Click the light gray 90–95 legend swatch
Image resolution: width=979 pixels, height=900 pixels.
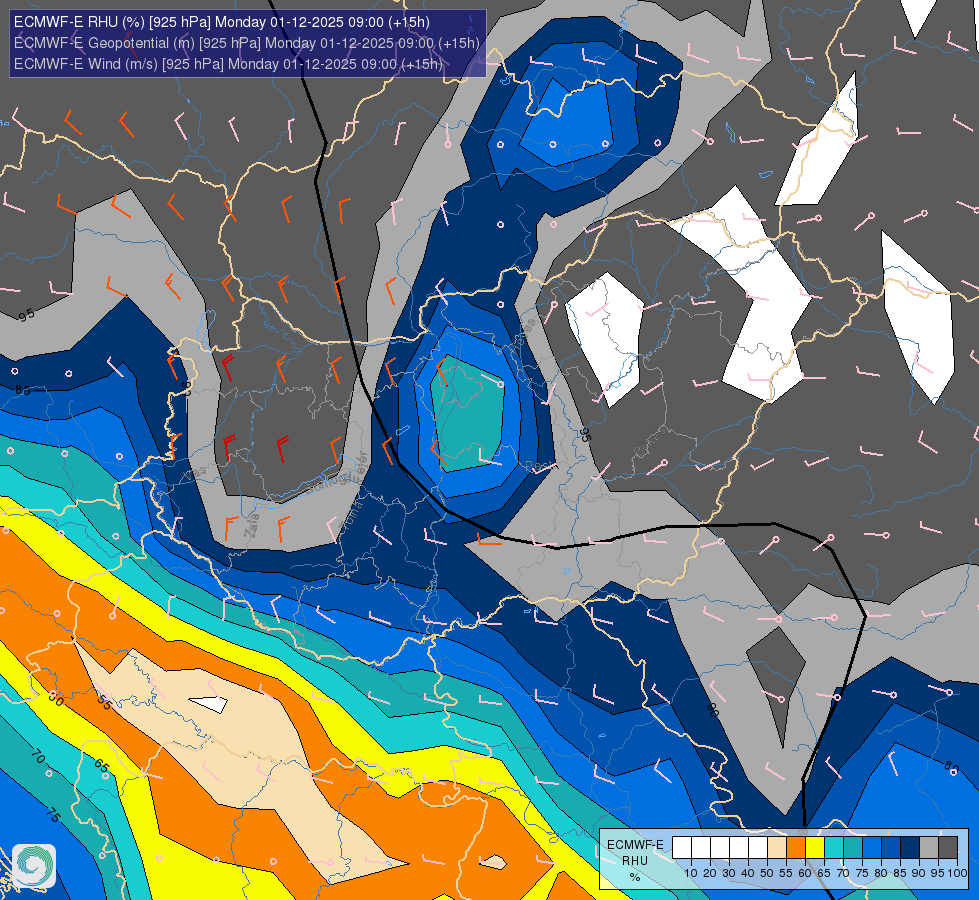coord(929,848)
